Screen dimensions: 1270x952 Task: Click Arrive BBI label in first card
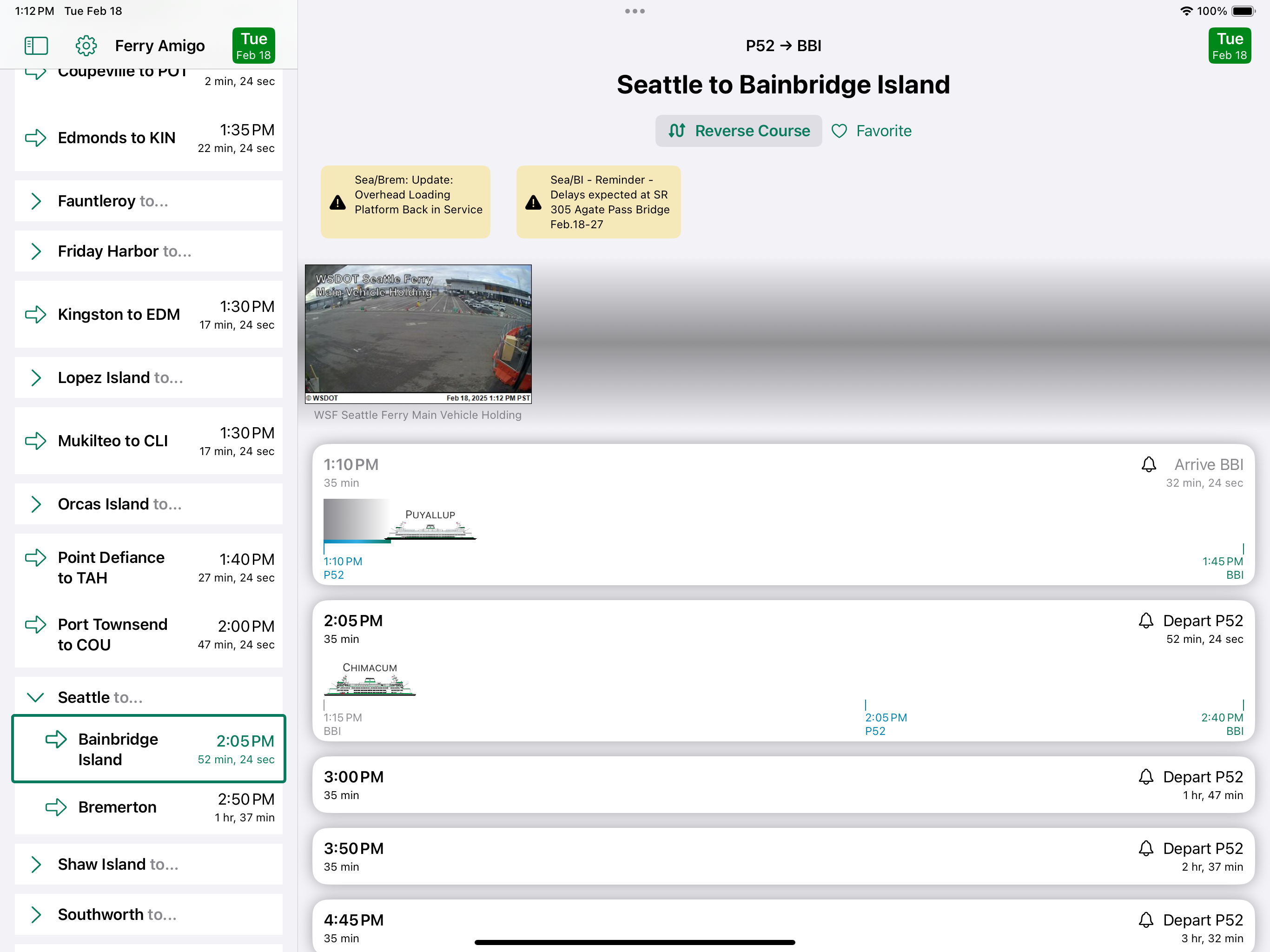point(1209,464)
